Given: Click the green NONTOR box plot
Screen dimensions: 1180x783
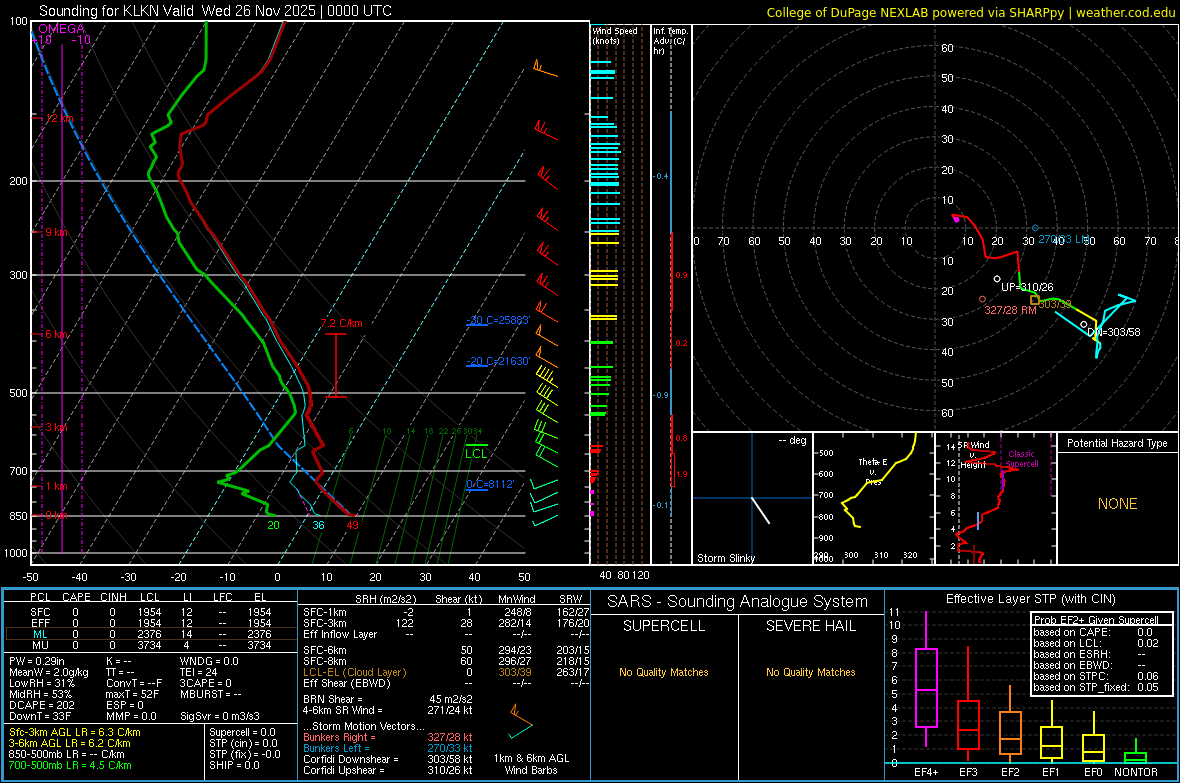Looking at the screenshot, I should 1136,751.
